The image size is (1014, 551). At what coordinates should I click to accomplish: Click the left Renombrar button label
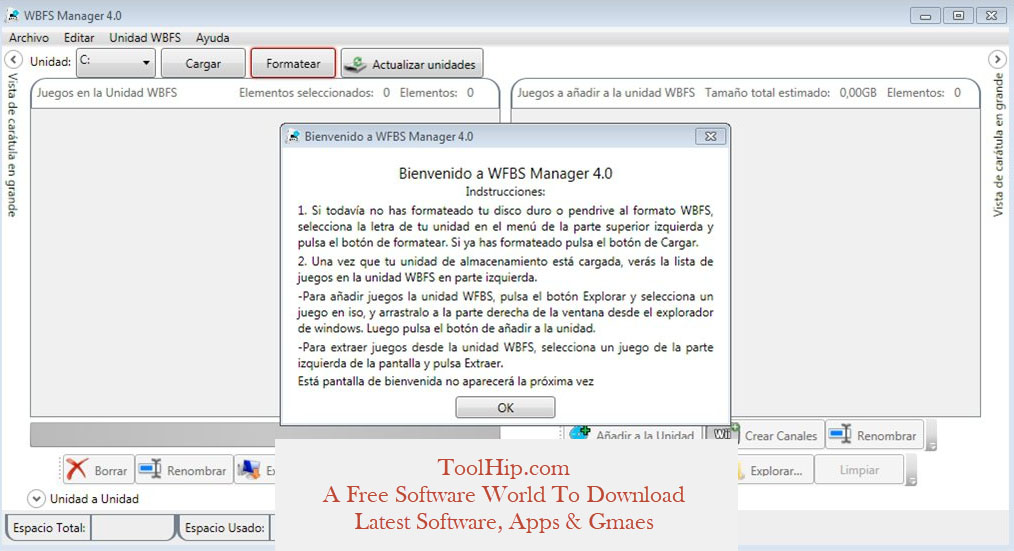[x=197, y=471]
